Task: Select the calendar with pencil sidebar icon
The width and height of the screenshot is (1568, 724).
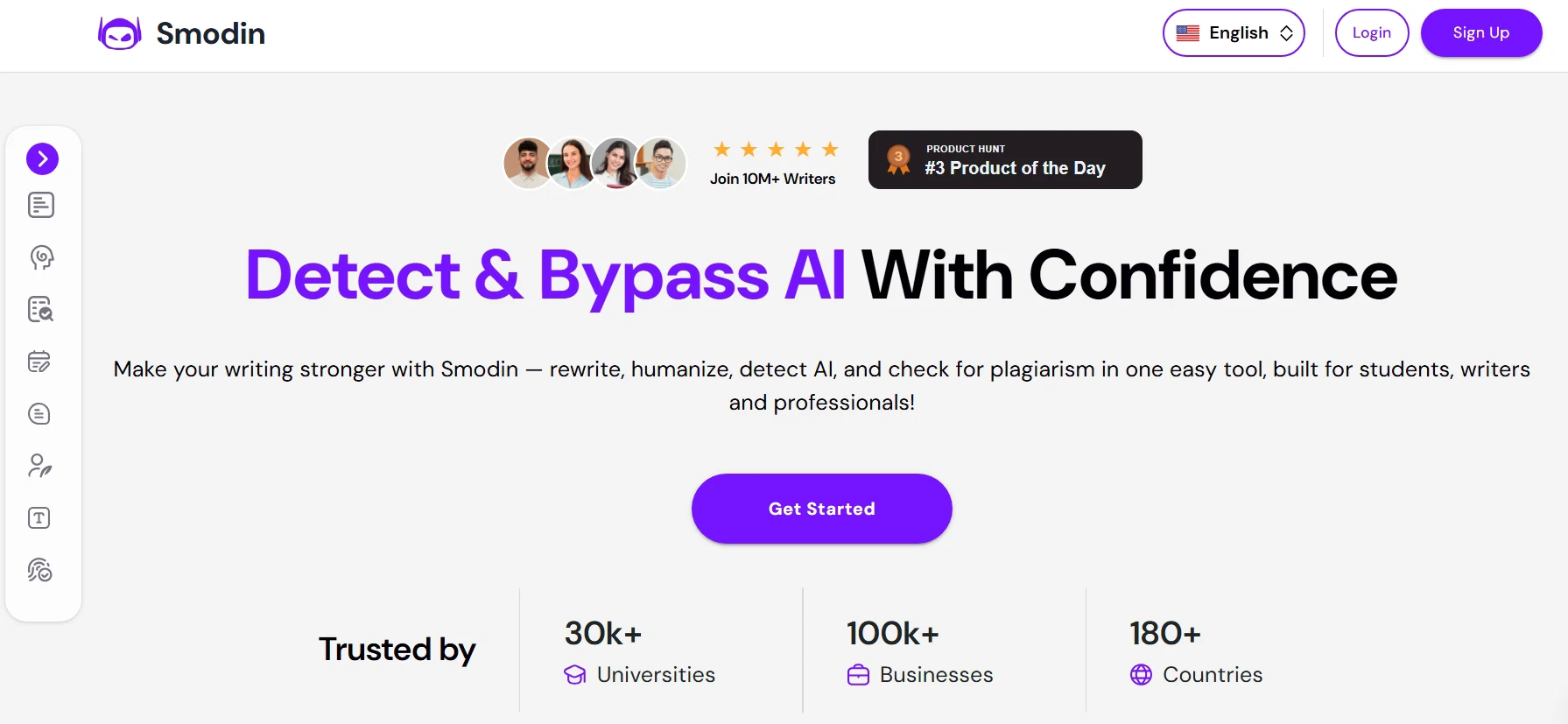Action: pos(39,362)
